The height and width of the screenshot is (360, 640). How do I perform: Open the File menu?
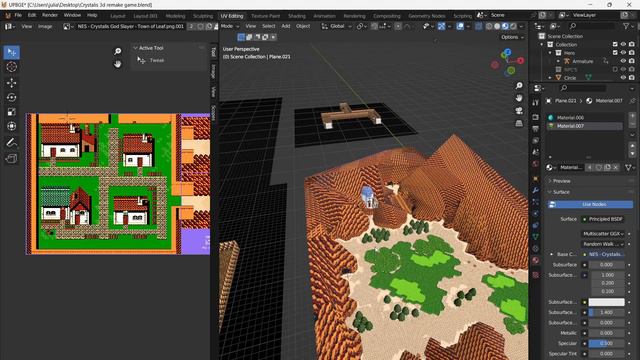(18, 15)
